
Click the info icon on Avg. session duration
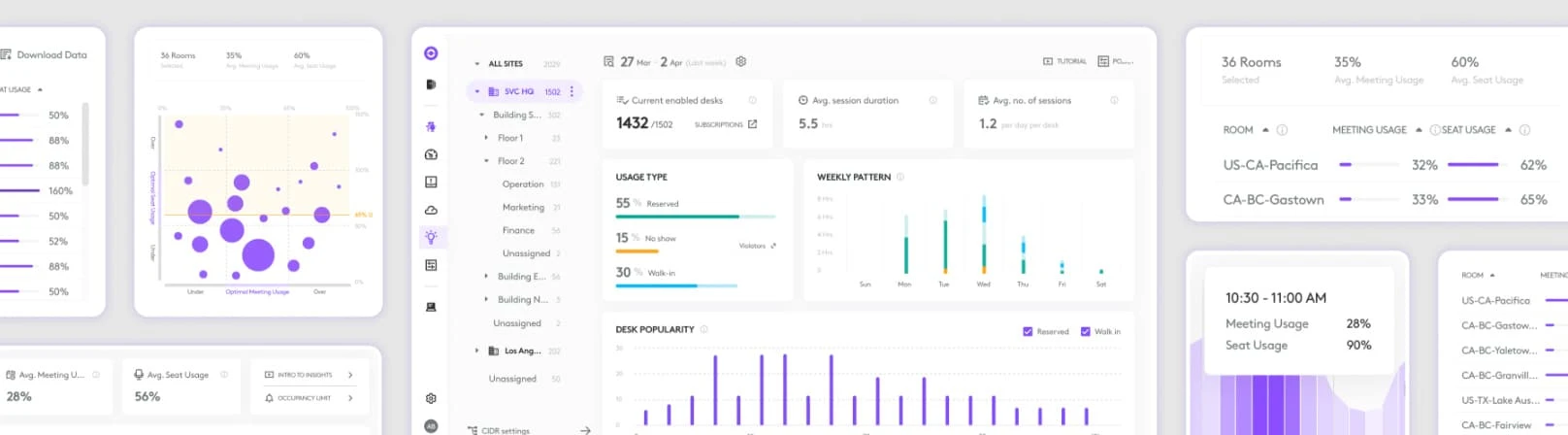pyautogui.click(x=932, y=100)
